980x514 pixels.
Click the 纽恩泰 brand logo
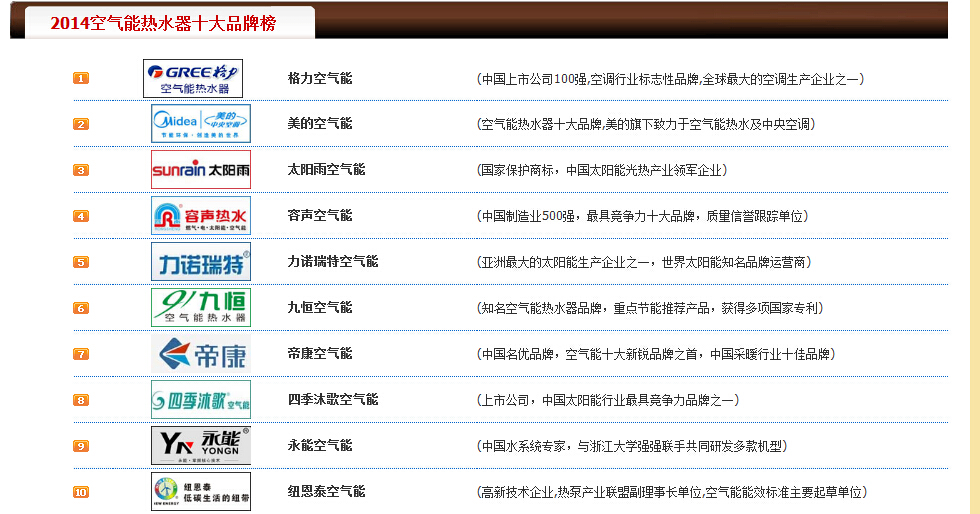pyautogui.click(x=201, y=491)
